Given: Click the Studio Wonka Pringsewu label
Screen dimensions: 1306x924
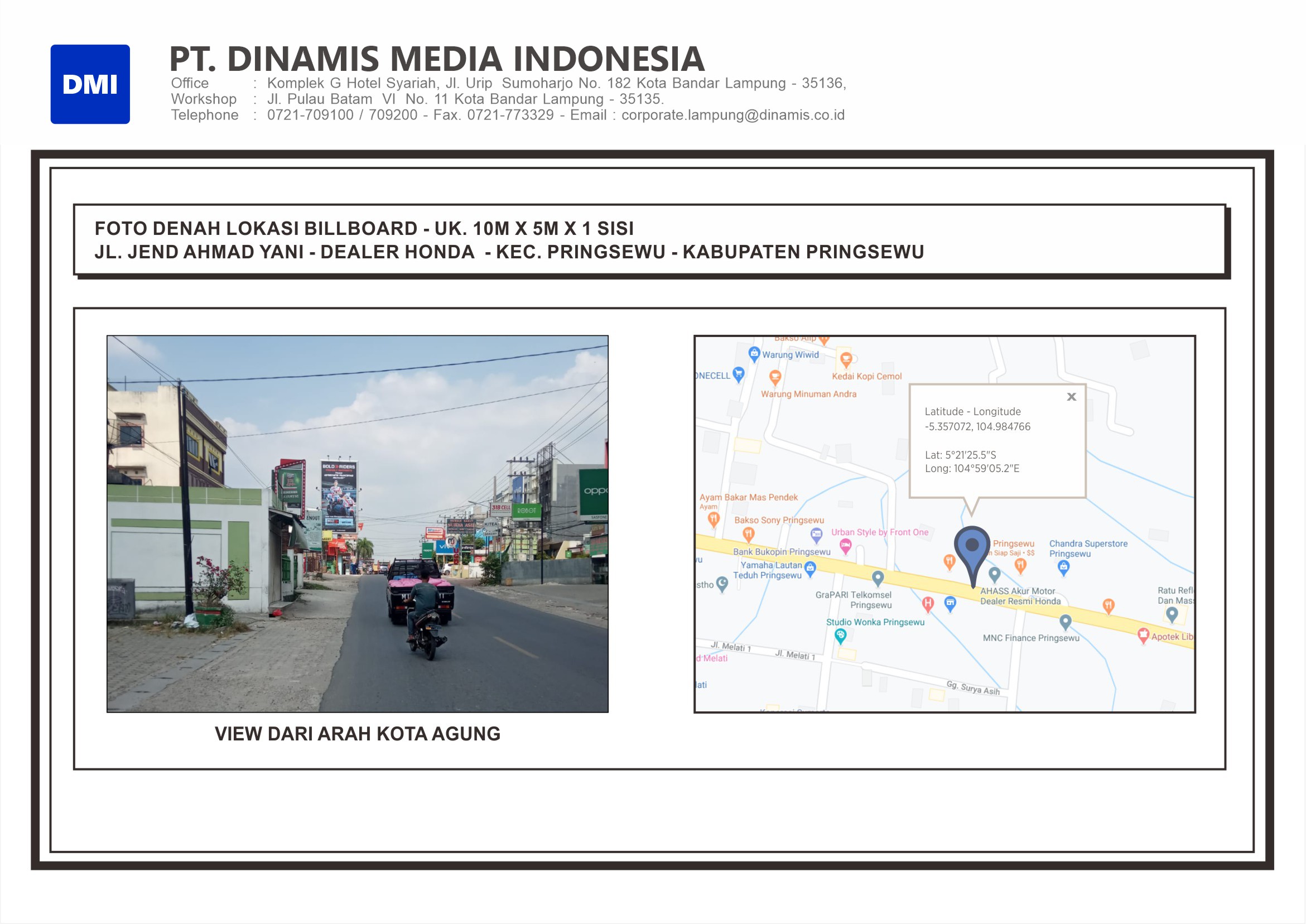Looking at the screenshot, I should coord(875,622).
